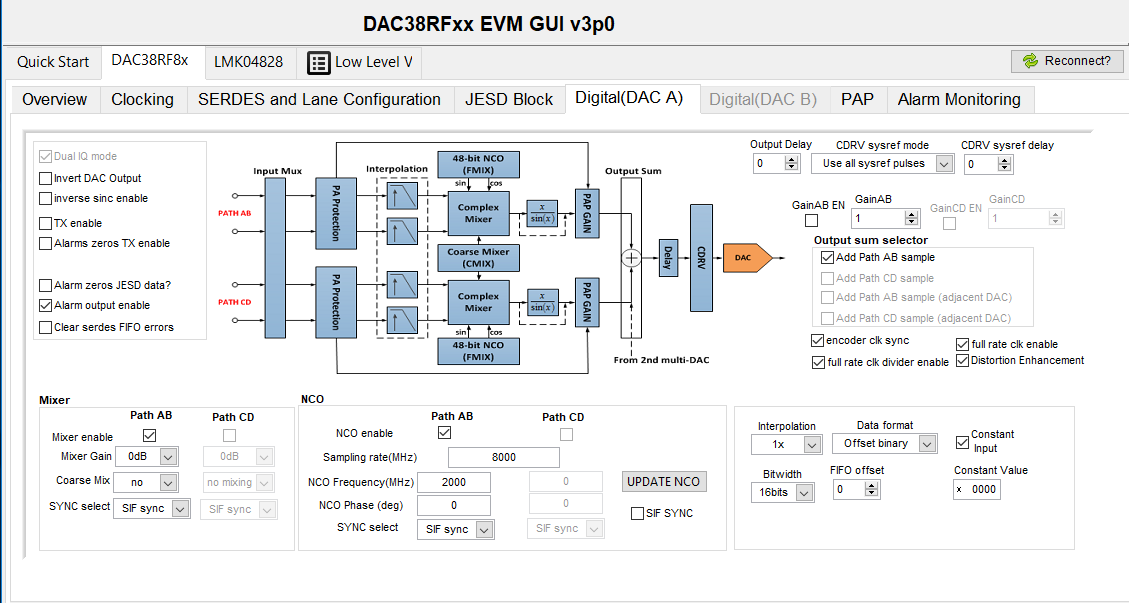Click the CDRV block in diagram
The width and height of the screenshot is (1129, 603).
[701, 258]
